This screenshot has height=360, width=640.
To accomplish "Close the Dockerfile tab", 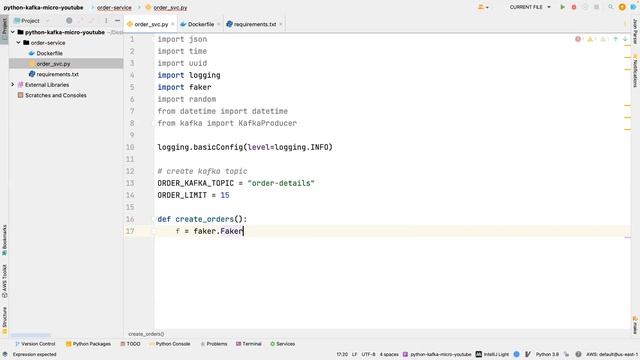I will (x=218, y=24).
